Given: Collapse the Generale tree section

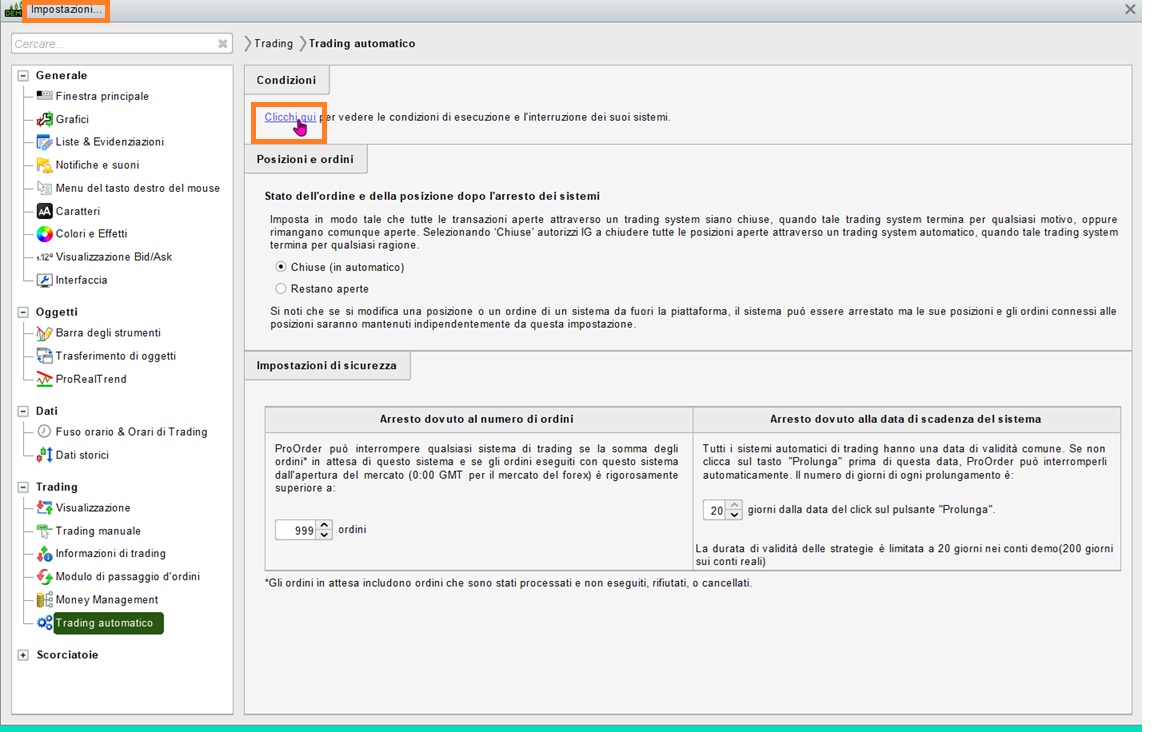Looking at the screenshot, I should pyautogui.click(x=24, y=76).
